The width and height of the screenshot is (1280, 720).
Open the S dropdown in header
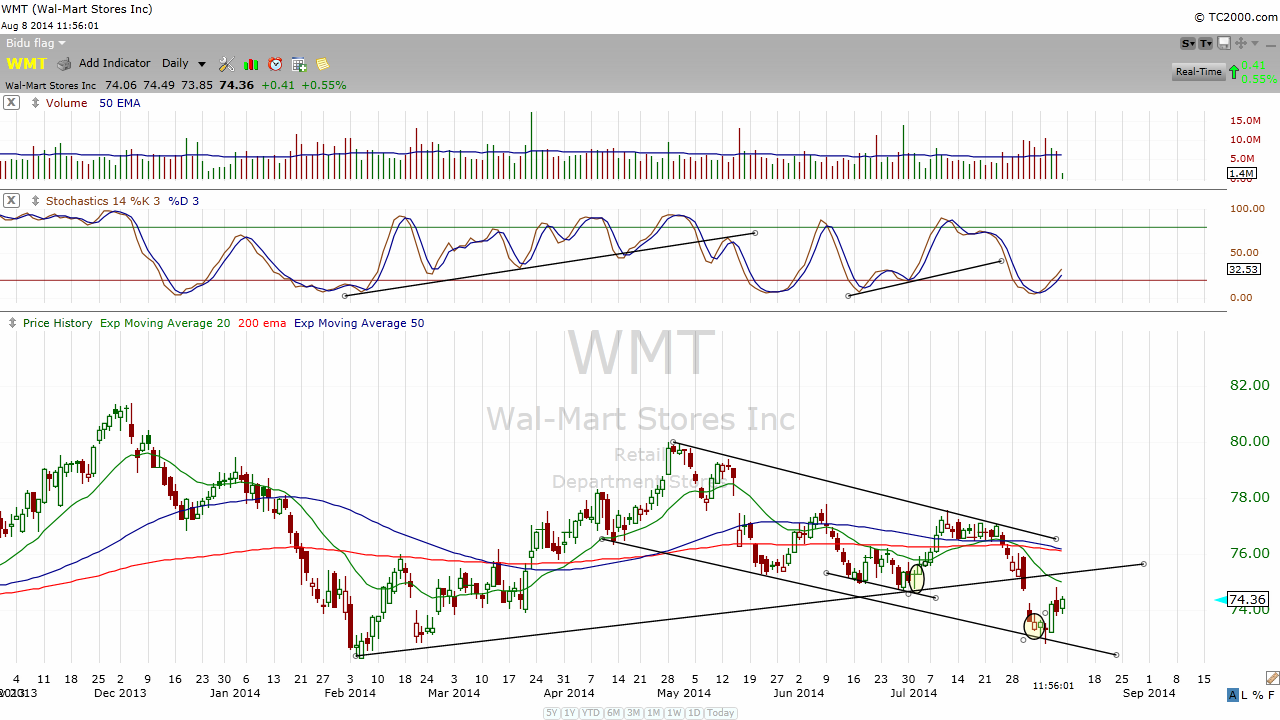(x=1188, y=43)
